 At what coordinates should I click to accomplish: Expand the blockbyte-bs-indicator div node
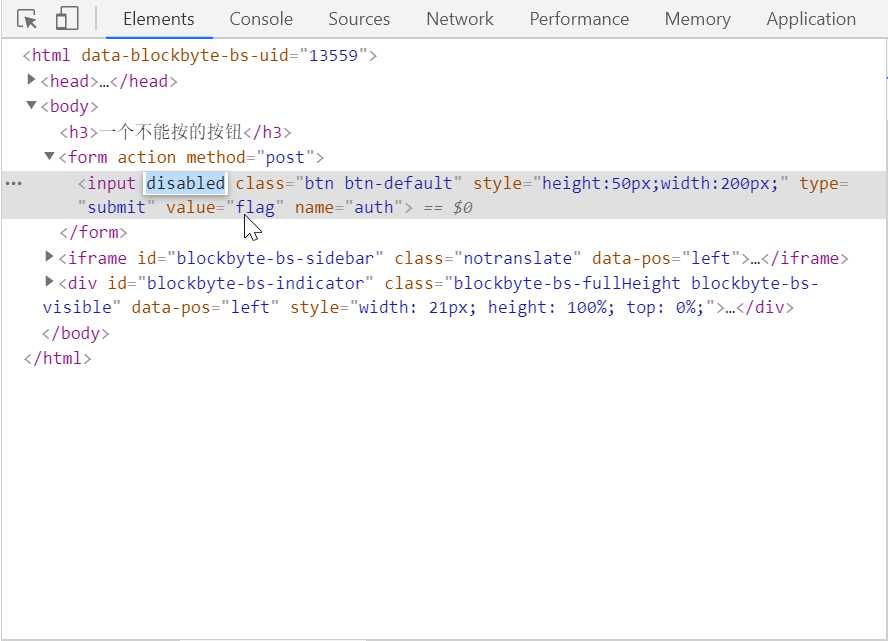pyautogui.click(x=49, y=281)
